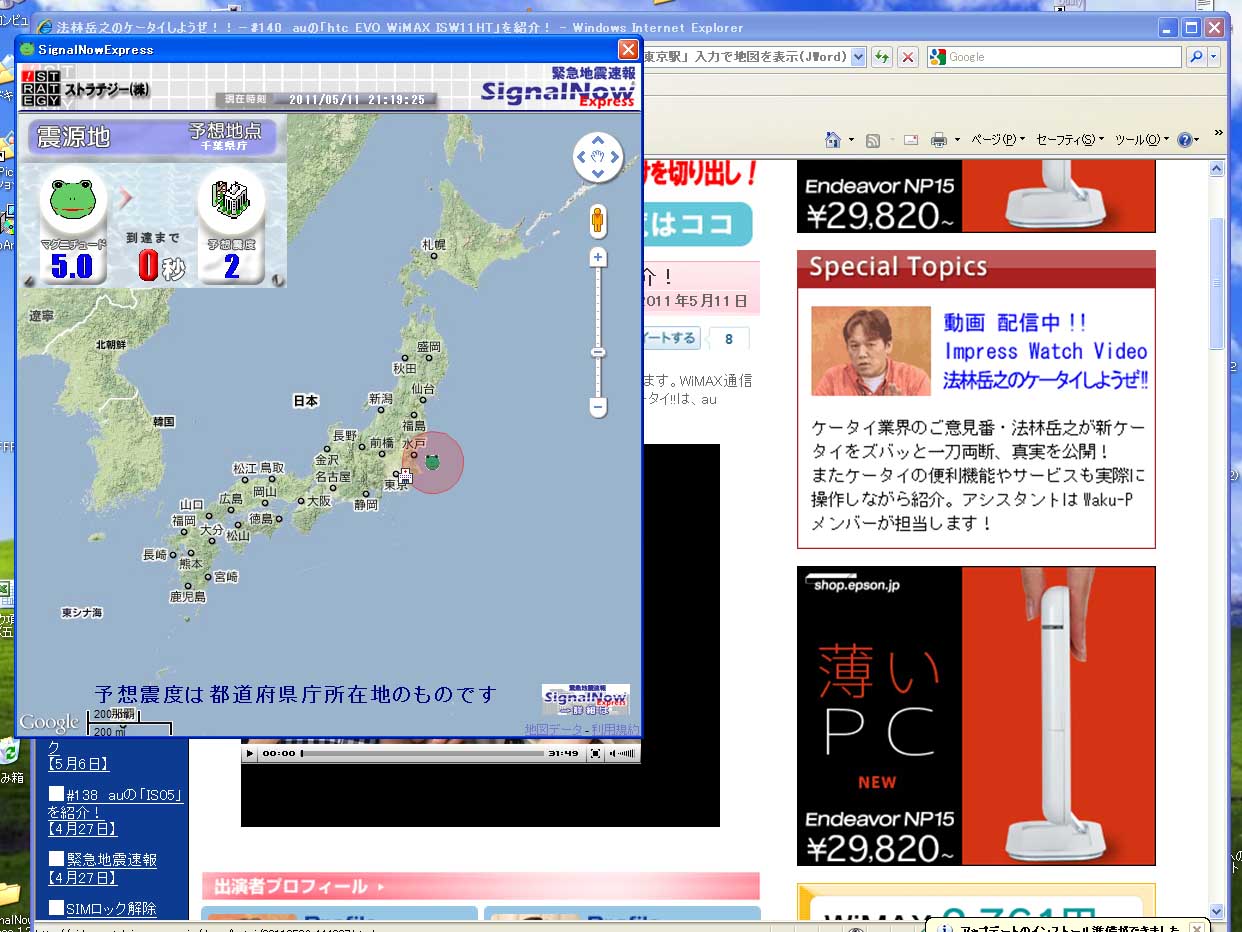Click the frog magnitude icon in epicenter panel
This screenshot has width=1242, height=932.
point(72,200)
